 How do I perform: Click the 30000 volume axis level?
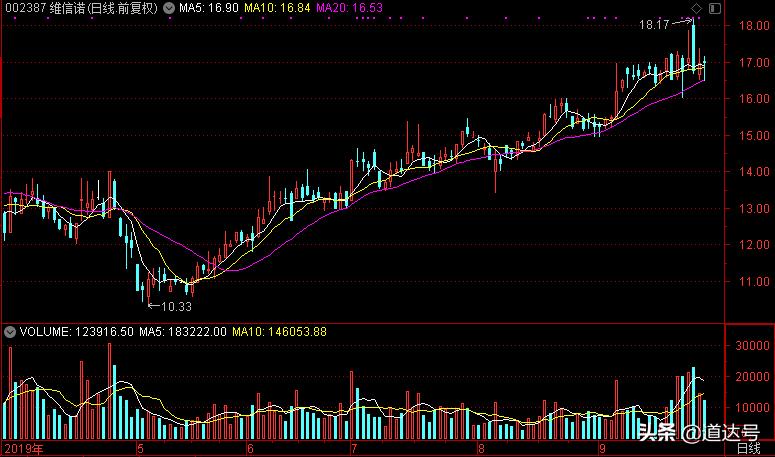click(752, 345)
